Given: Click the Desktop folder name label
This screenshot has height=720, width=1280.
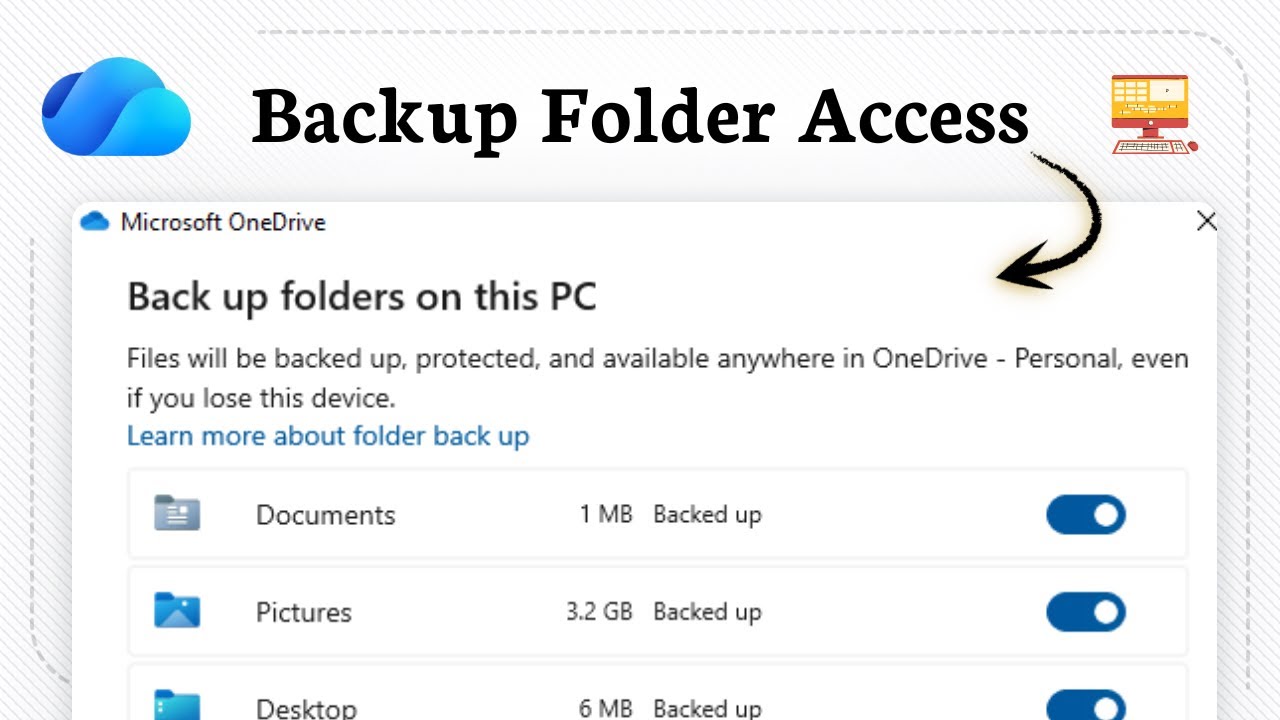Looking at the screenshot, I should pyautogui.click(x=306, y=709).
